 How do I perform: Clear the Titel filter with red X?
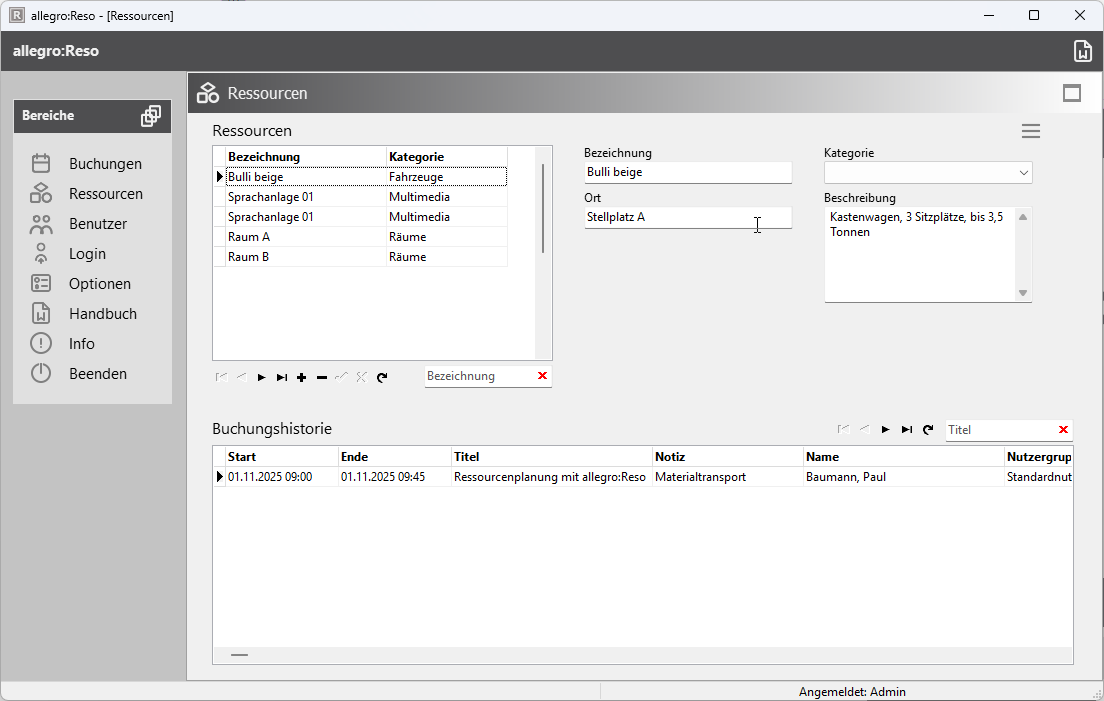pyautogui.click(x=1063, y=429)
